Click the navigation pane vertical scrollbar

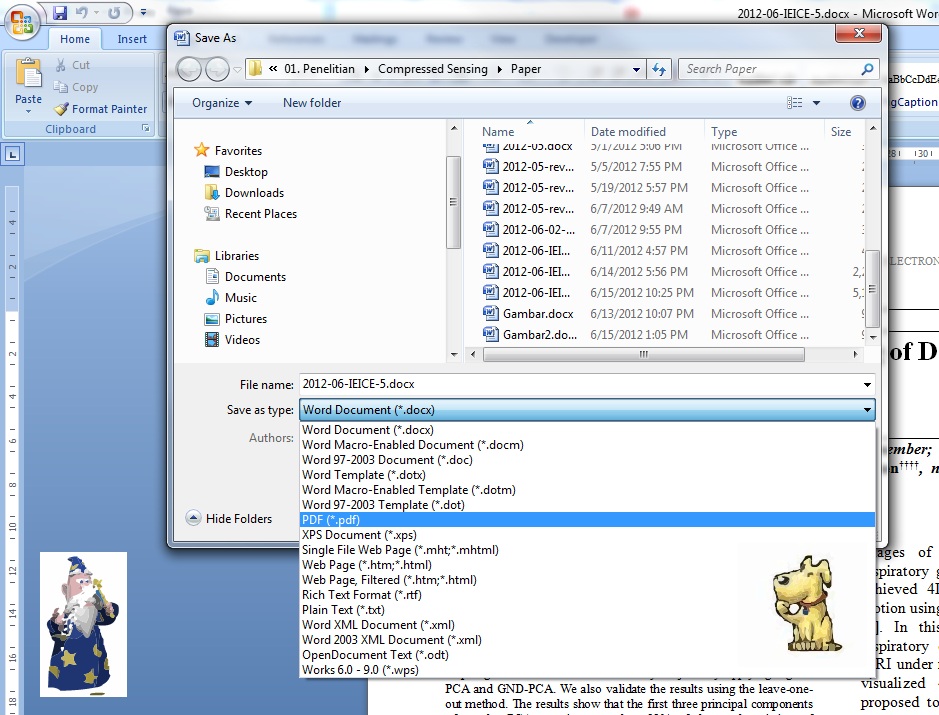(x=453, y=202)
